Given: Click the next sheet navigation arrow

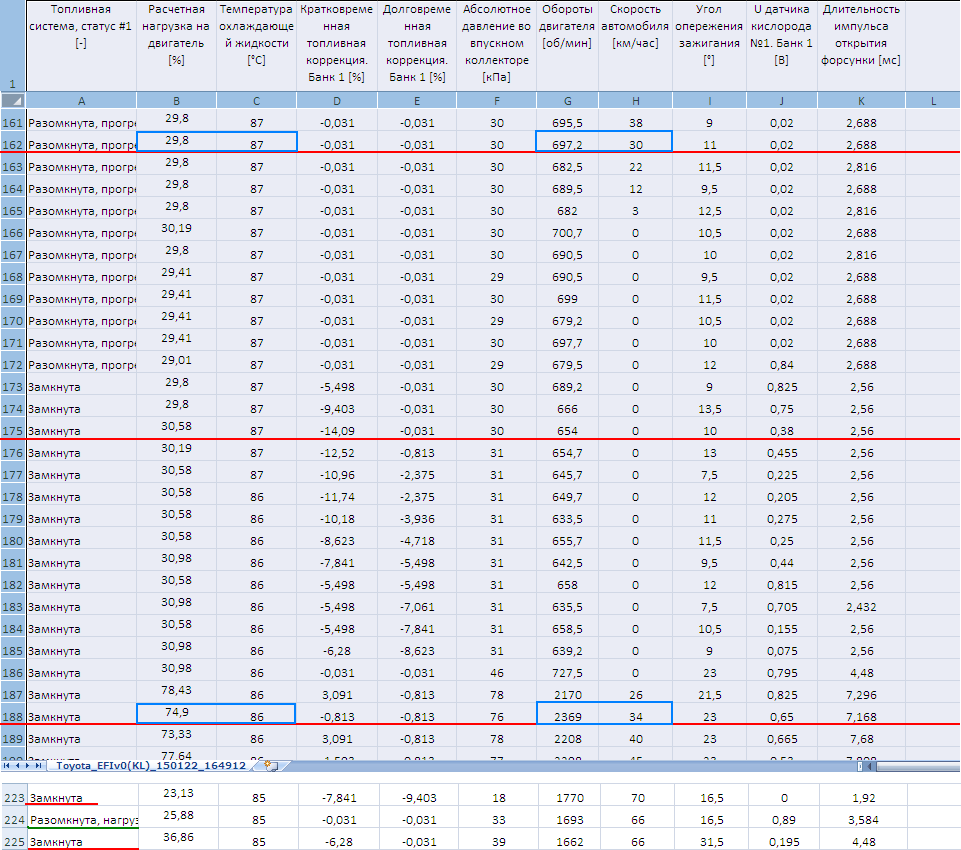Looking at the screenshot, I should [x=29, y=766].
